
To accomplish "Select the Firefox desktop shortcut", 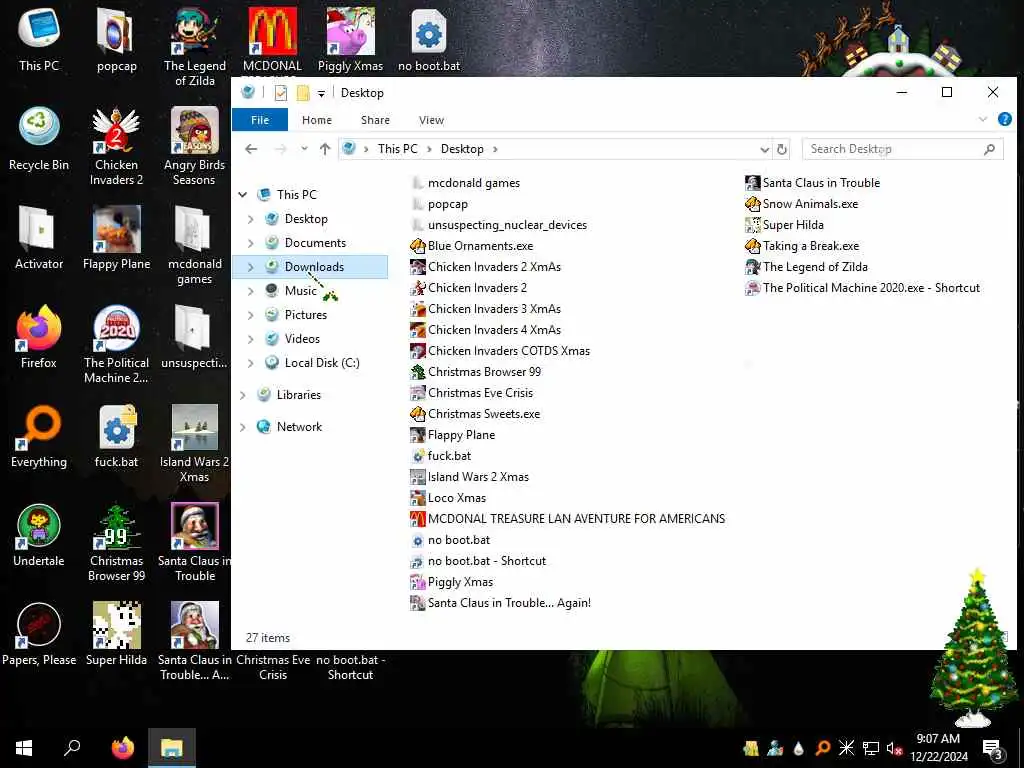I will click(x=39, y=337).
